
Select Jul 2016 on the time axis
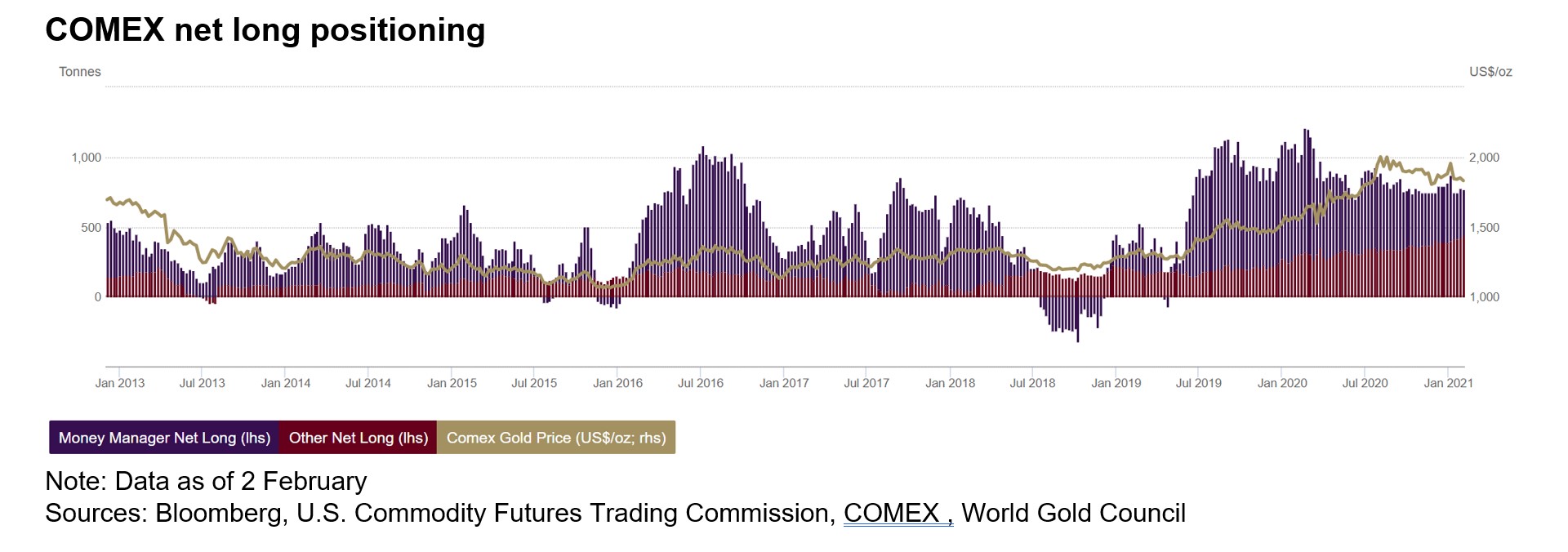pyautogui.click(x=701, y=383)
